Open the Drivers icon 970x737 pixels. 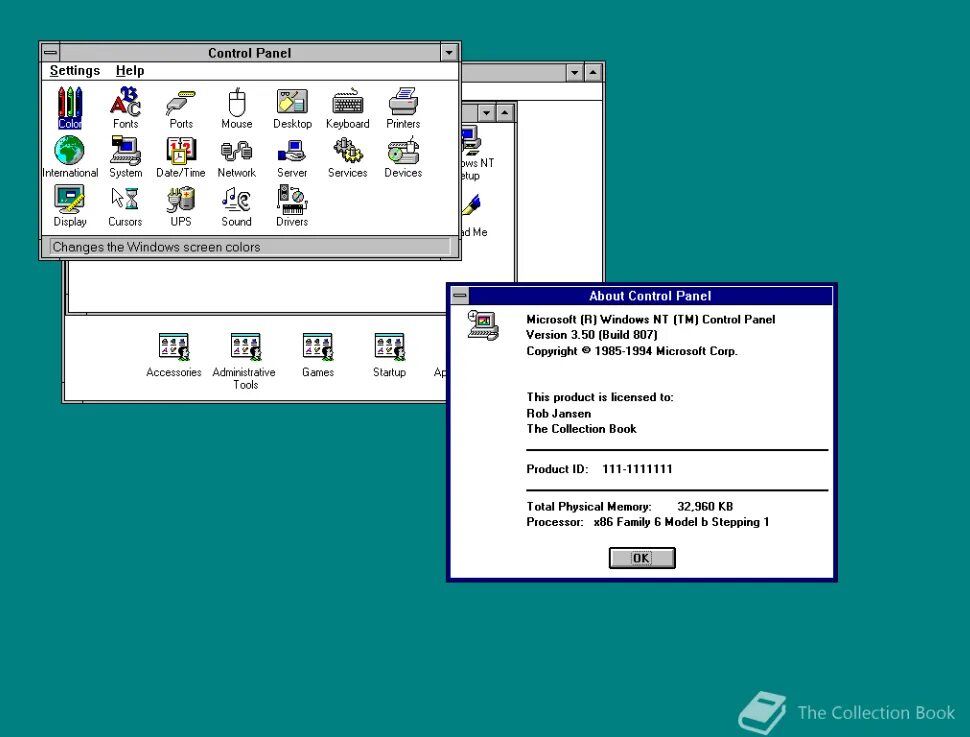tap(291, 201)
